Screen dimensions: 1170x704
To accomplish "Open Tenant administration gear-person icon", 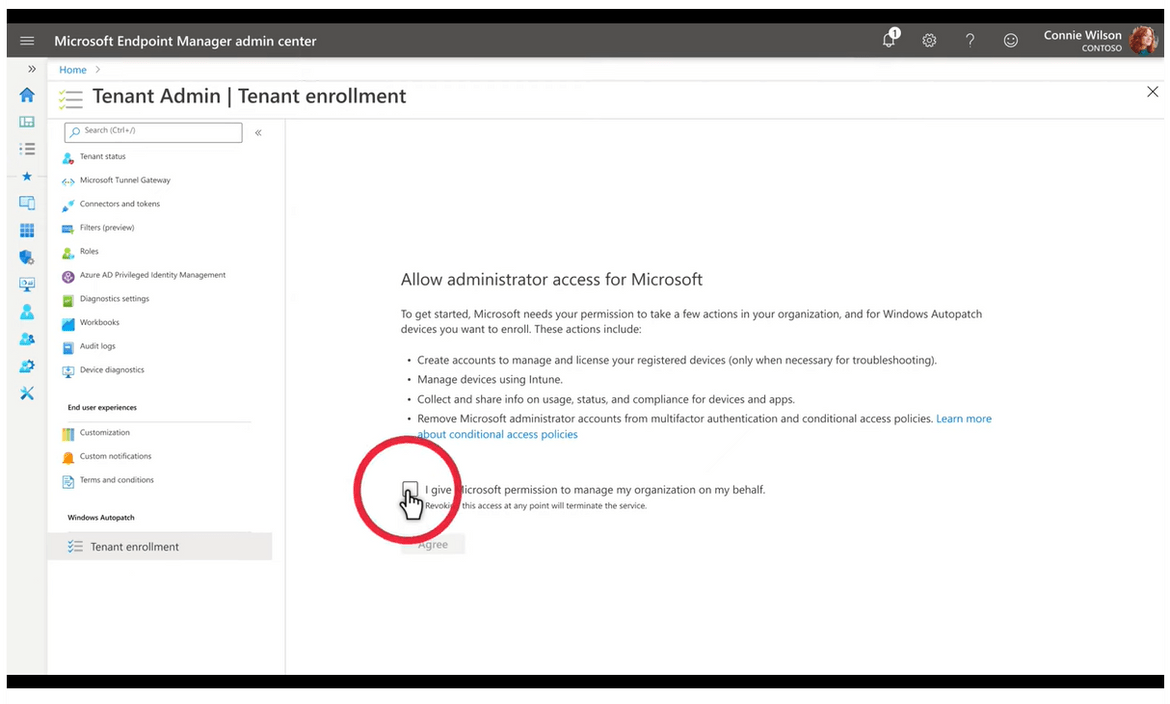I will [27, 366].
